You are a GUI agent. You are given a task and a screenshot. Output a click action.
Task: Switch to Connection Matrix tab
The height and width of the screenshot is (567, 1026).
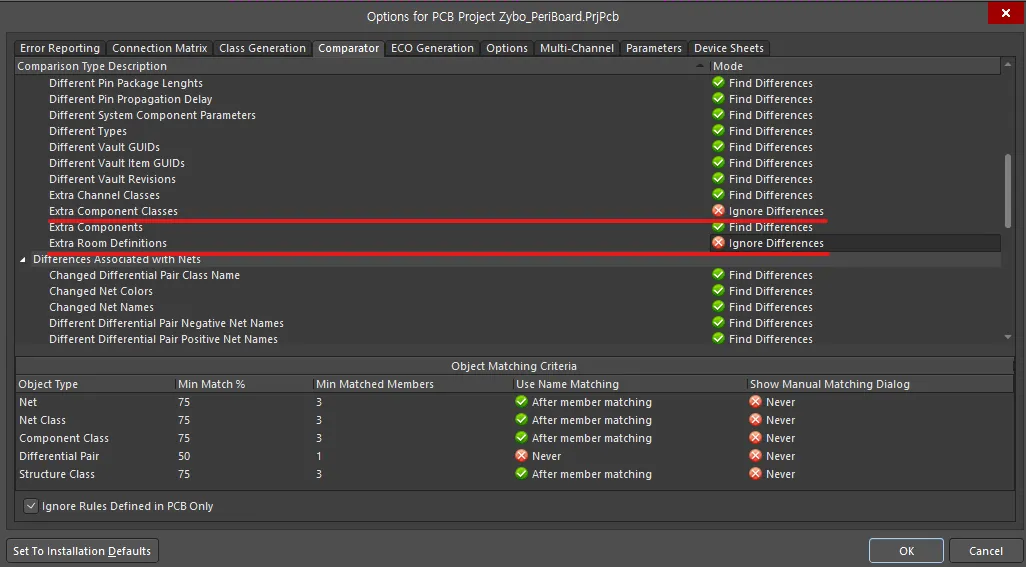click(x=160, y=48)
